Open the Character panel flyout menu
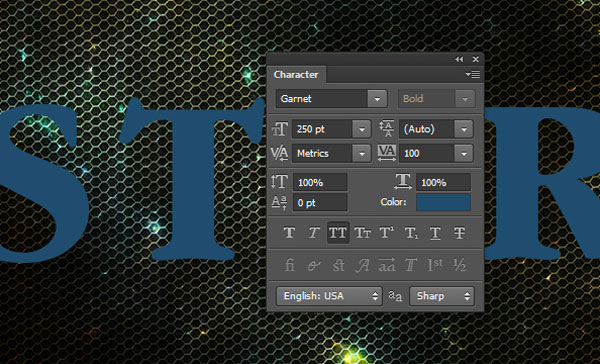Screen dimensions: 600x364 point(473,75)
